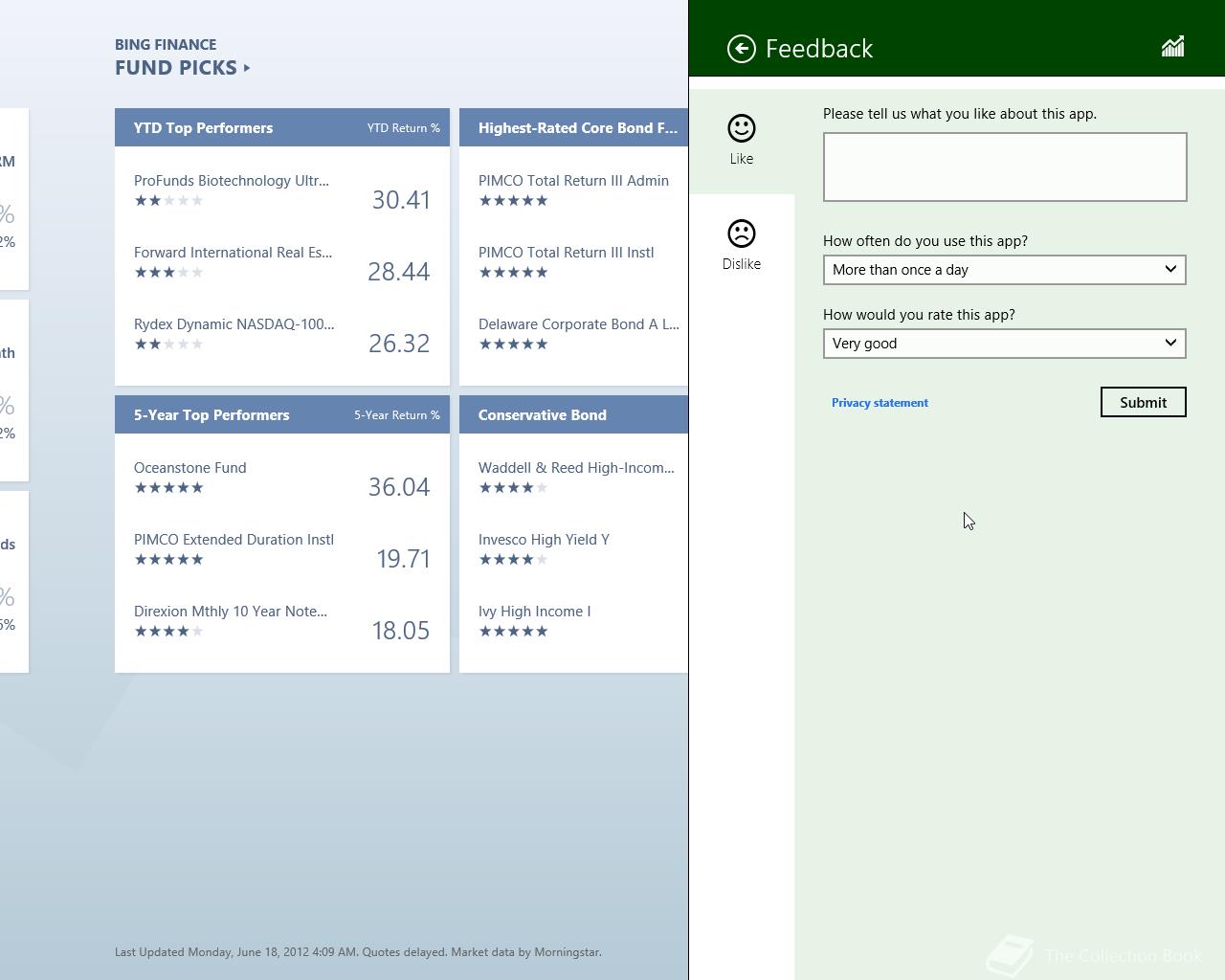Image resolution: width=1225 pixels, height=980 pixels.
Task: Click the BING FINANCE label
Action: [166, 45]
